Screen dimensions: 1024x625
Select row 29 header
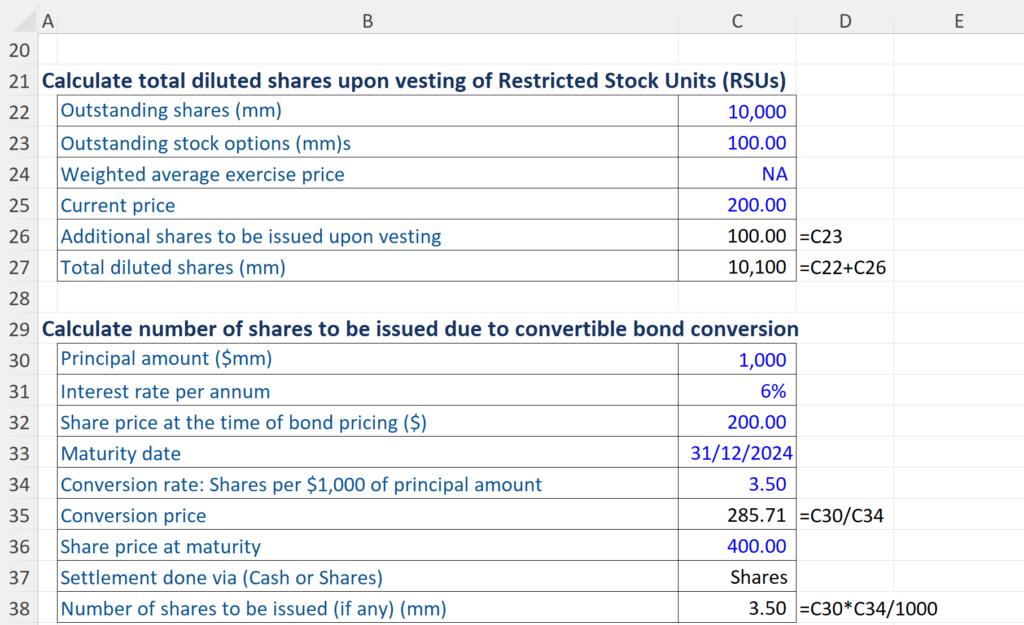point(19,329)
